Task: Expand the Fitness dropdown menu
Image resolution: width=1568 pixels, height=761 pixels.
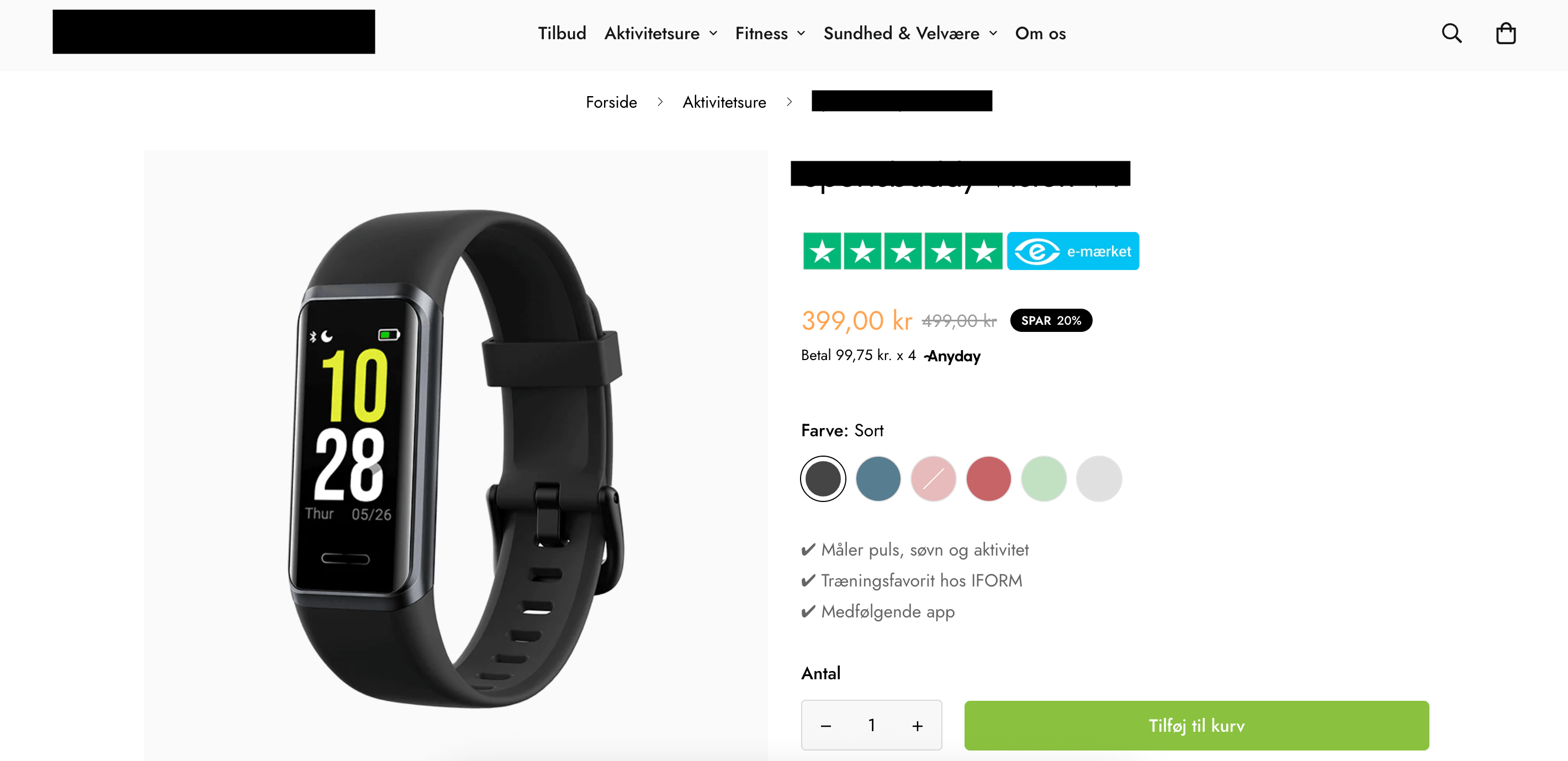Action: [x=770, y=34]
